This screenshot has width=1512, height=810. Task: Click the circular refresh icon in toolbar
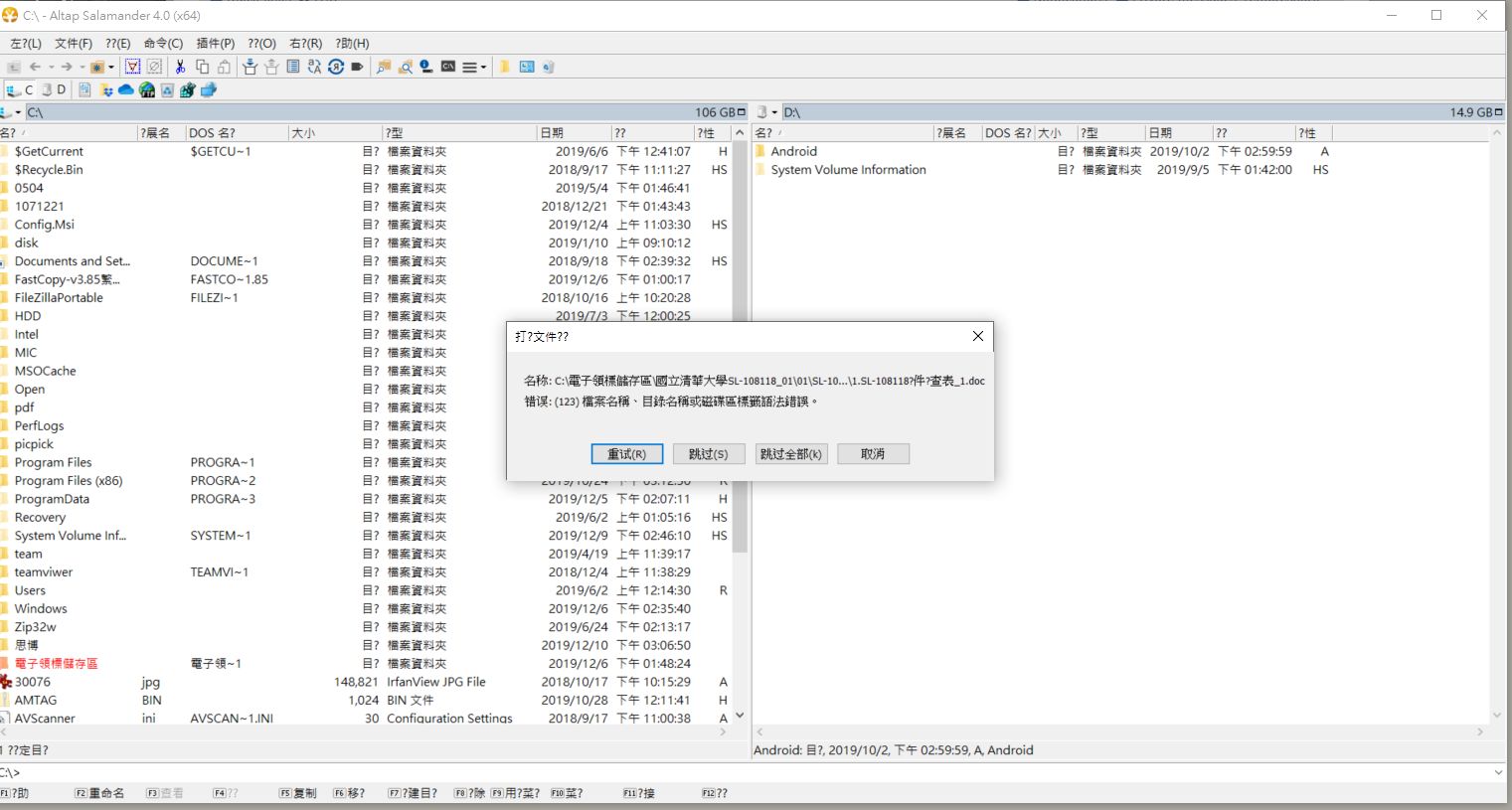(x=336, y=67)
